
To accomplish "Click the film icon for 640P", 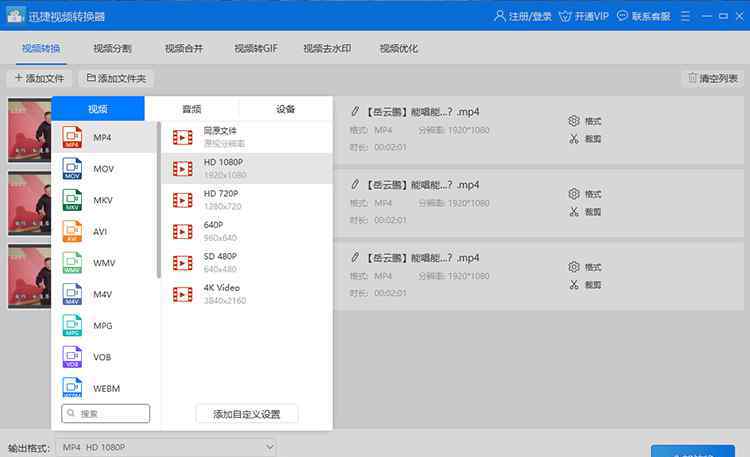I will (x=183, y=232).
